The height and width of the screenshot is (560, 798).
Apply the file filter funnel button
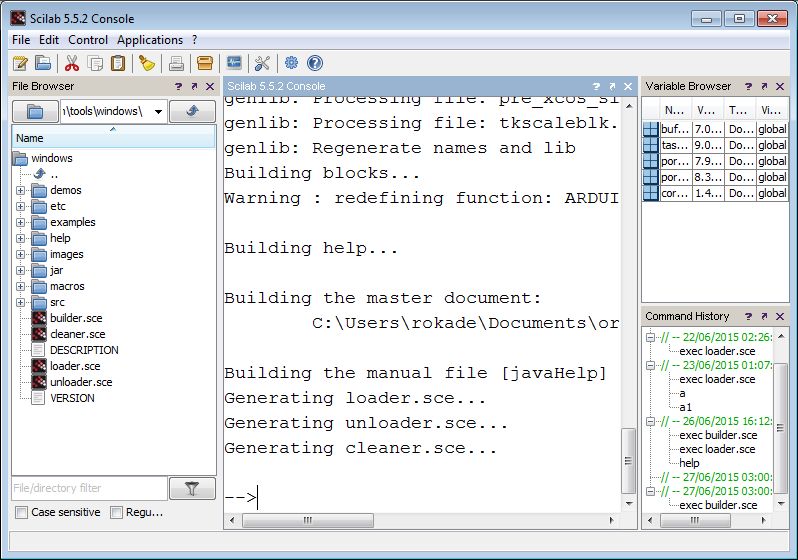pos(192,489)
